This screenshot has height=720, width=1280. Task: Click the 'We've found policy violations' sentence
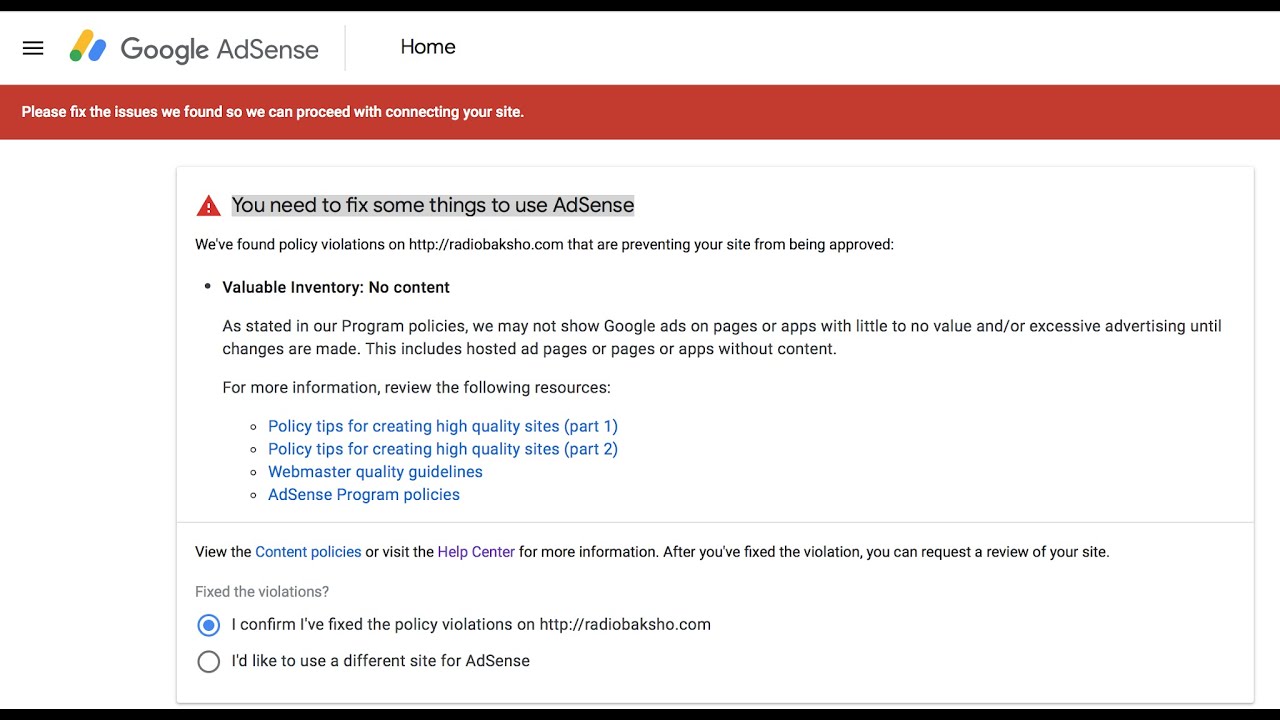(x=544, y=244)
